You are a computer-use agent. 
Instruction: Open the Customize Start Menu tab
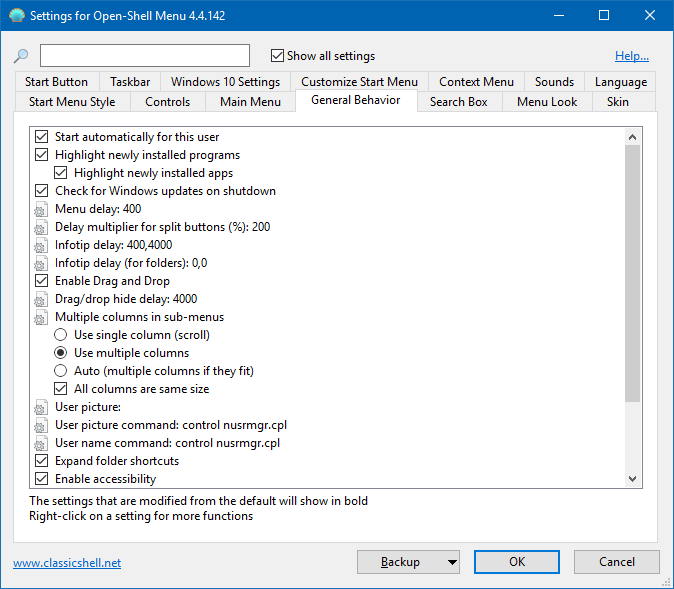(x=359, y=82)
